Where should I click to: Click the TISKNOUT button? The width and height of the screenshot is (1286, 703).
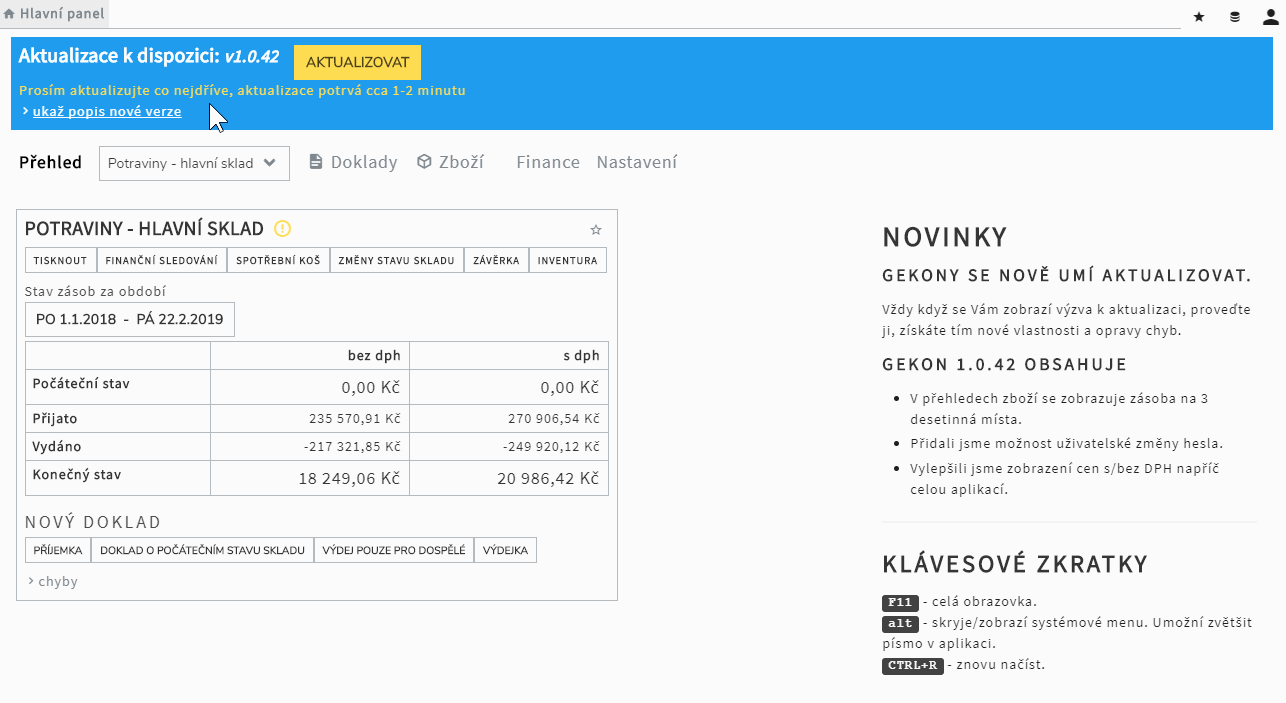pos(61,260)
